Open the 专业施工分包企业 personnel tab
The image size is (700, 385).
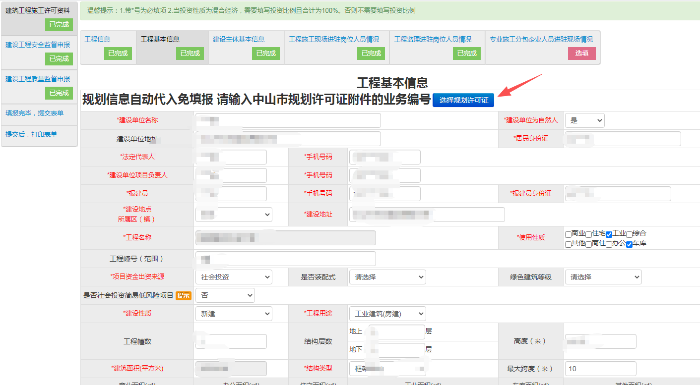point(542,47)
